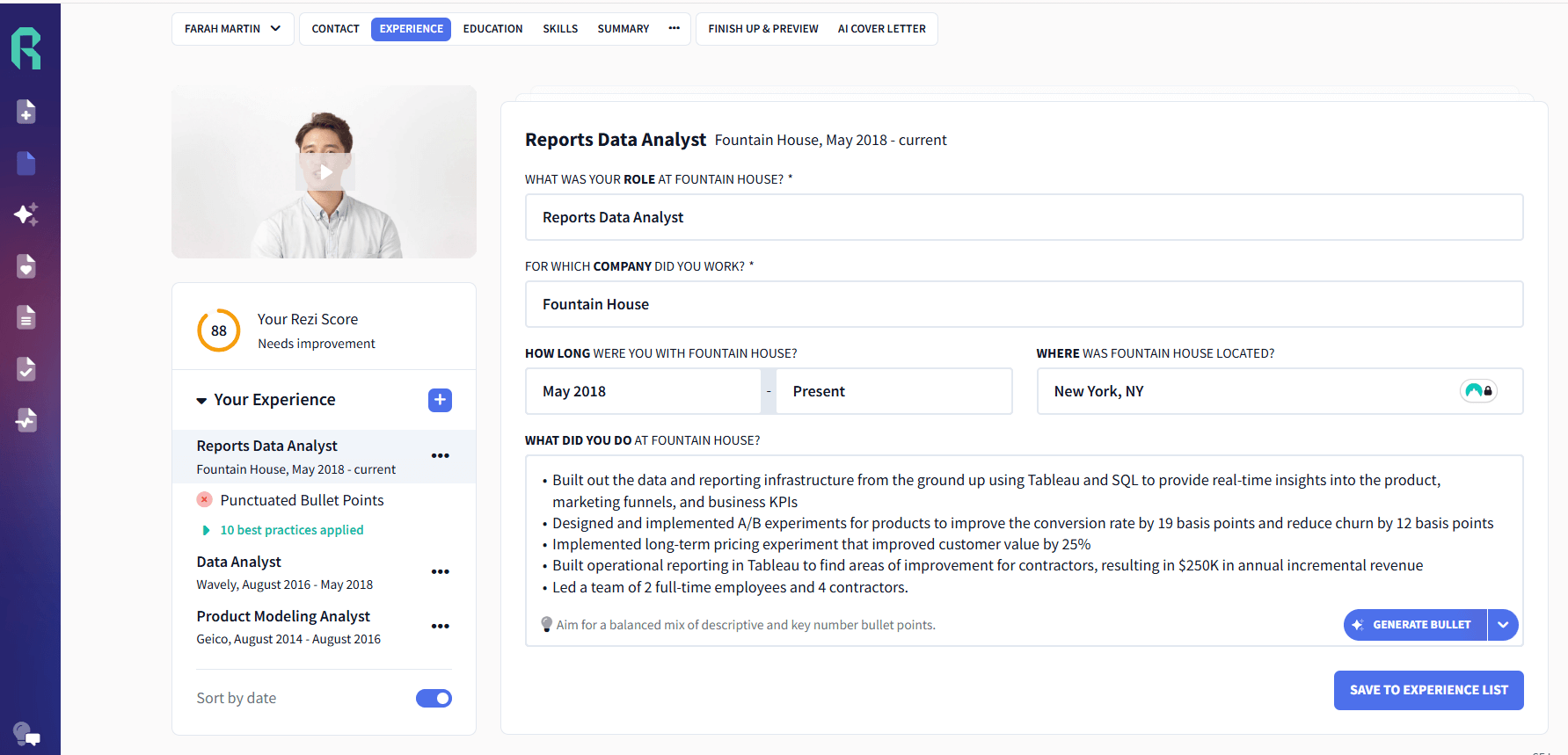Click the Rezi Score 88 circle
1568x755 pixels.
coord(219,330)
